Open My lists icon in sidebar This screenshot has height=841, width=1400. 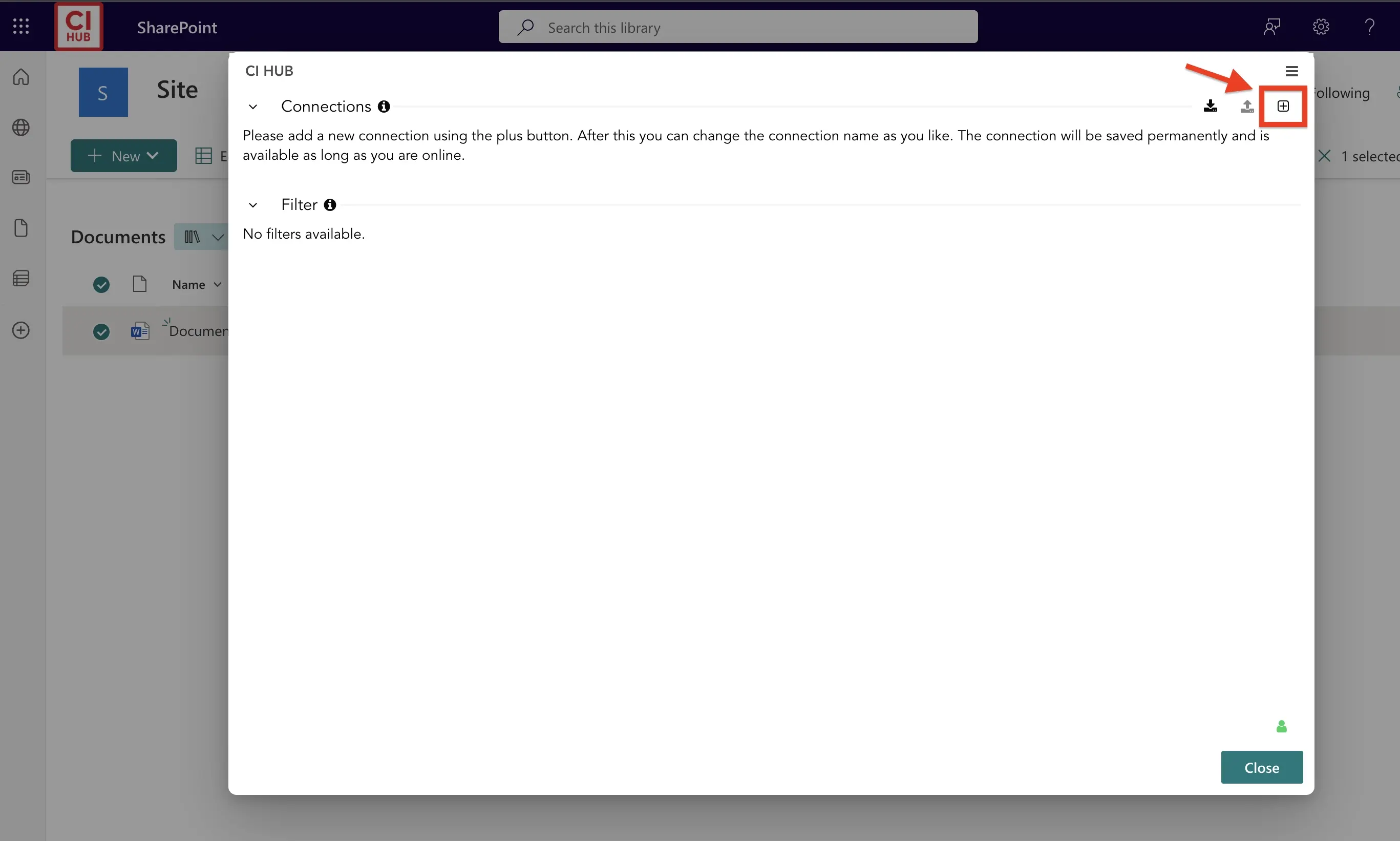[21, 278]
